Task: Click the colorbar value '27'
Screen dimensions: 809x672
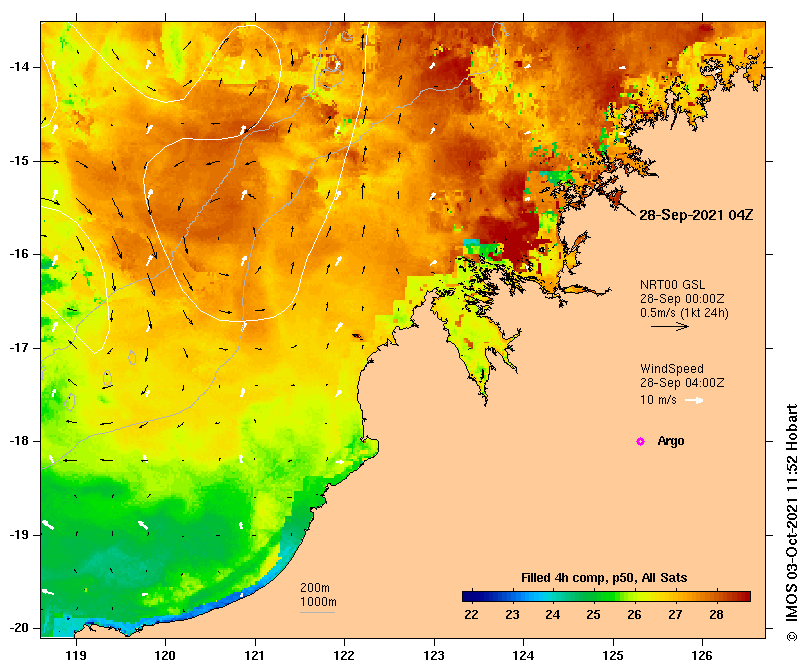Action: 675,615
